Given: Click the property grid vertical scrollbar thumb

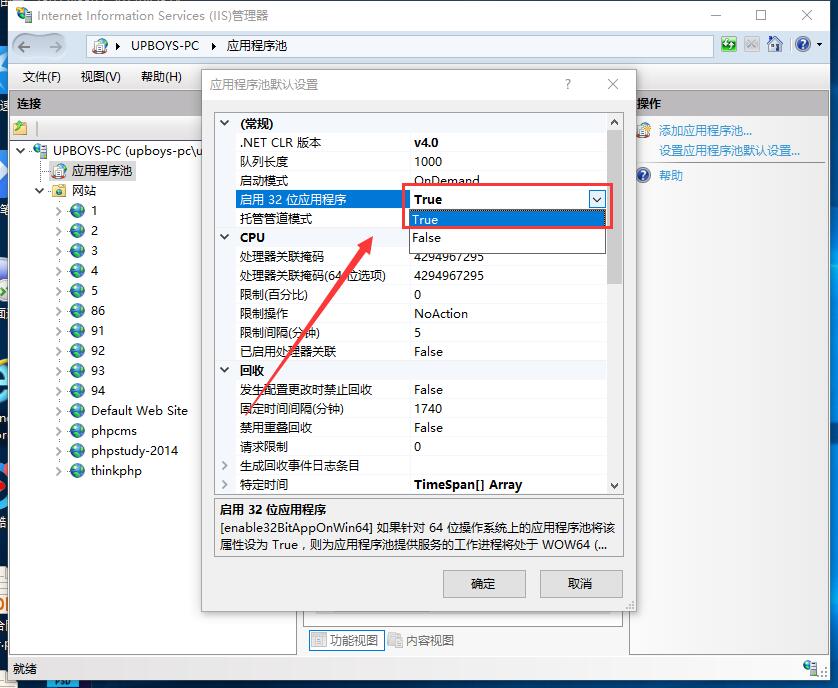Looking at the screenshot, I should point(615,207).
